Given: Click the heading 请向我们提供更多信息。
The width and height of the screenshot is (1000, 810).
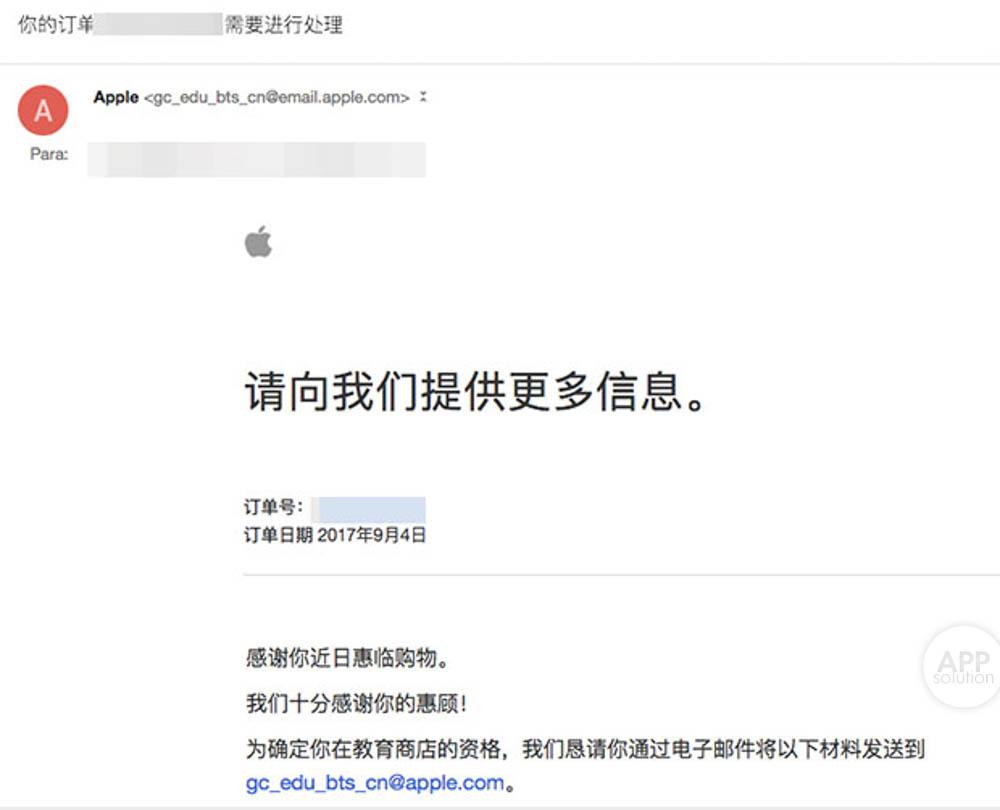Looking at the screenshot, I should [475, 391].
